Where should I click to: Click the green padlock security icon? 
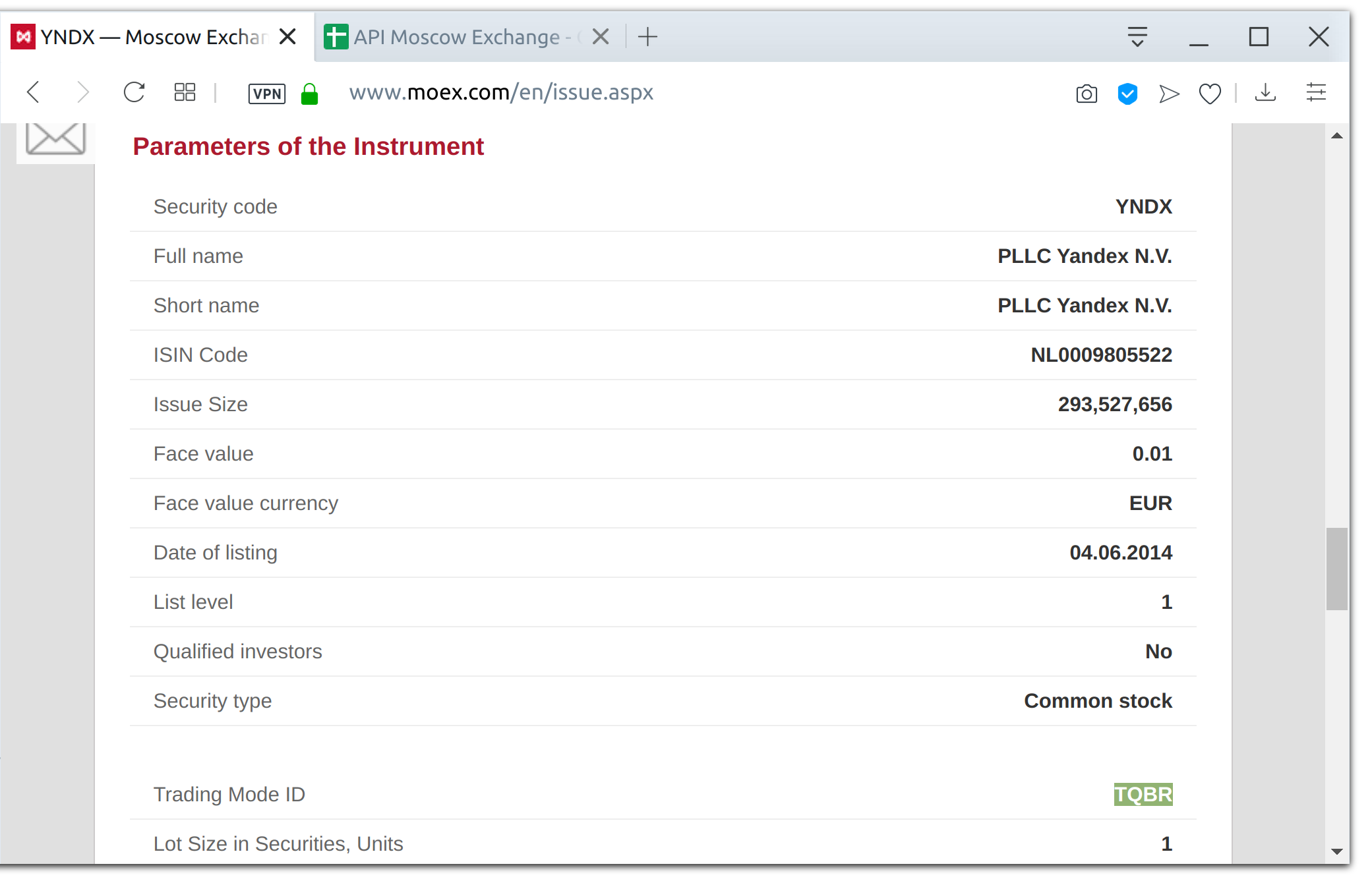pyautogui.click(x=309, y=94)
